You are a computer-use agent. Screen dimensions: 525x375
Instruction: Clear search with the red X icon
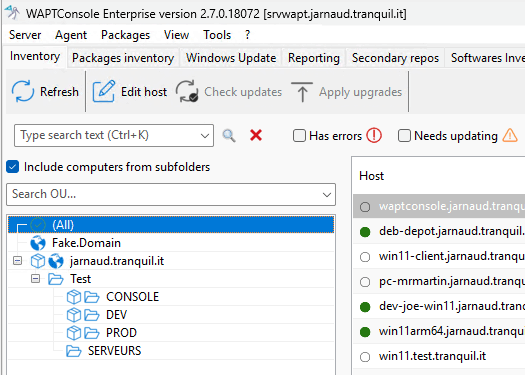pyautogui.click(x=256, y=136)
